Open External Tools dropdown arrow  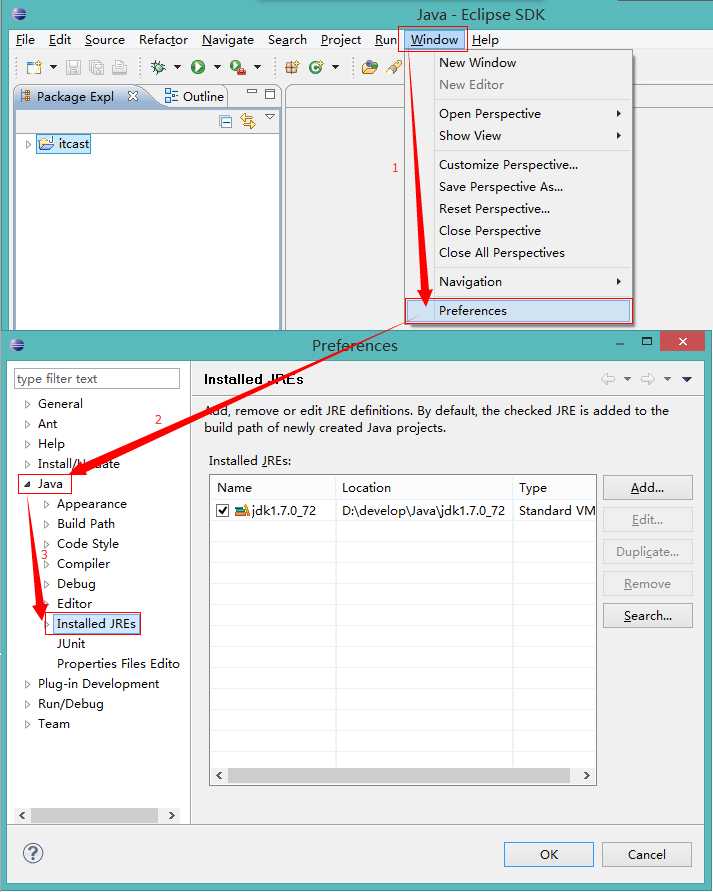257,67
